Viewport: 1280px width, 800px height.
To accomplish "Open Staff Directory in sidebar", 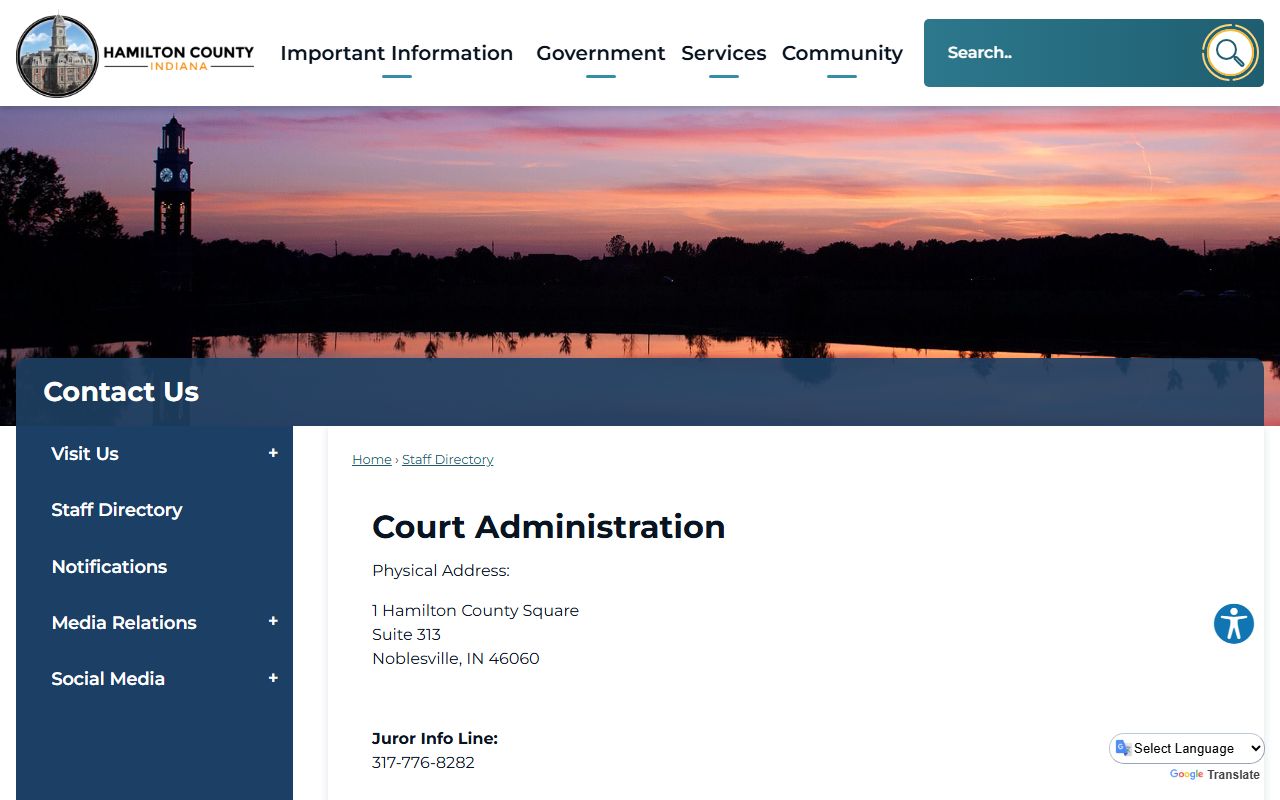I will pyautogui.click(x=117, y=510).
